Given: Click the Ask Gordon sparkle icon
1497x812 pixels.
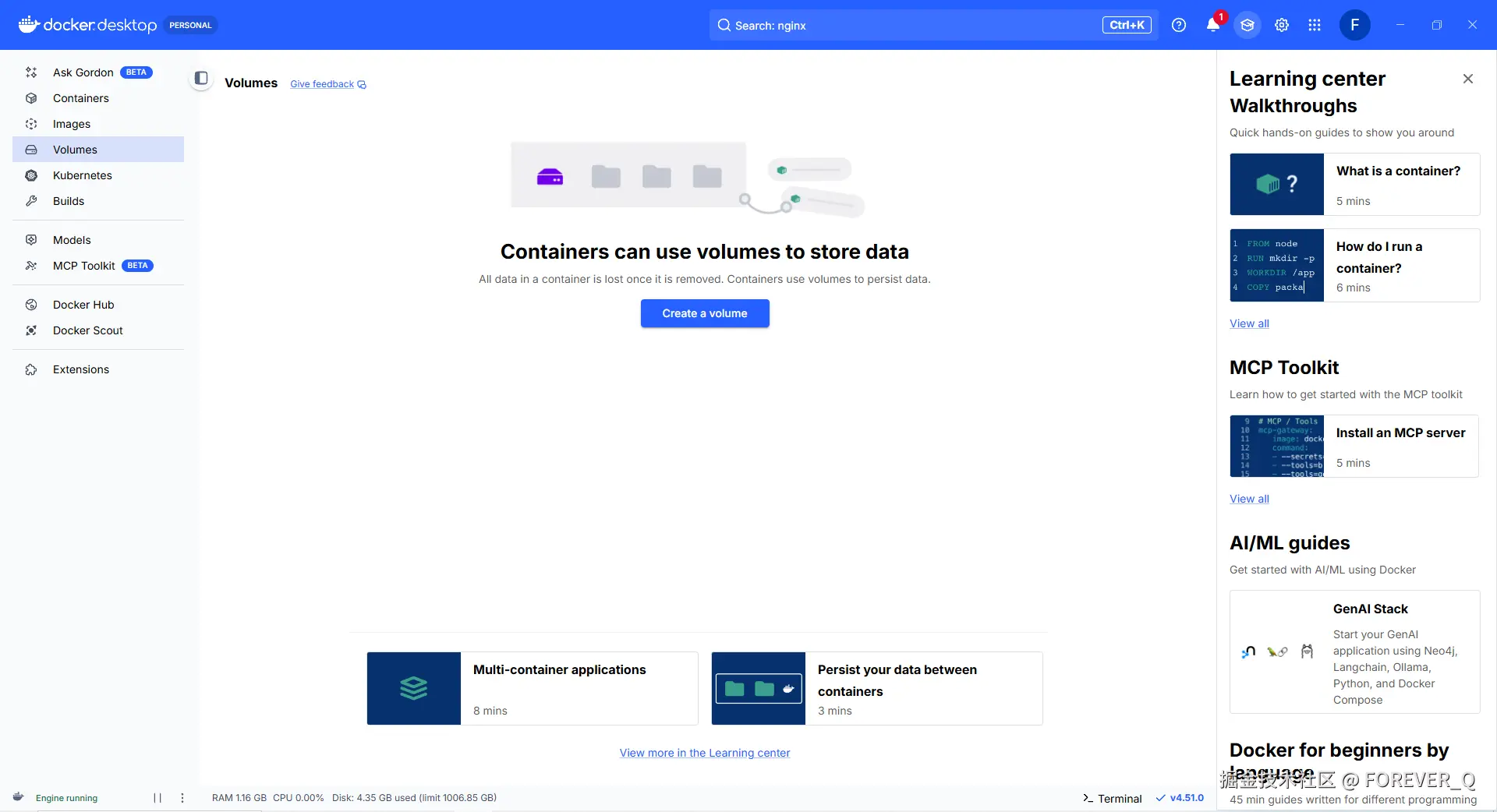Looking at the screenshot, I should tap(31, 72).
